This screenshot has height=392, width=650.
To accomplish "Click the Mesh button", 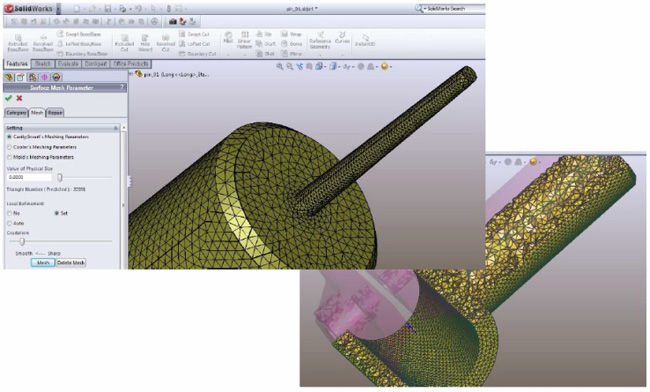I will pos(43,263).
